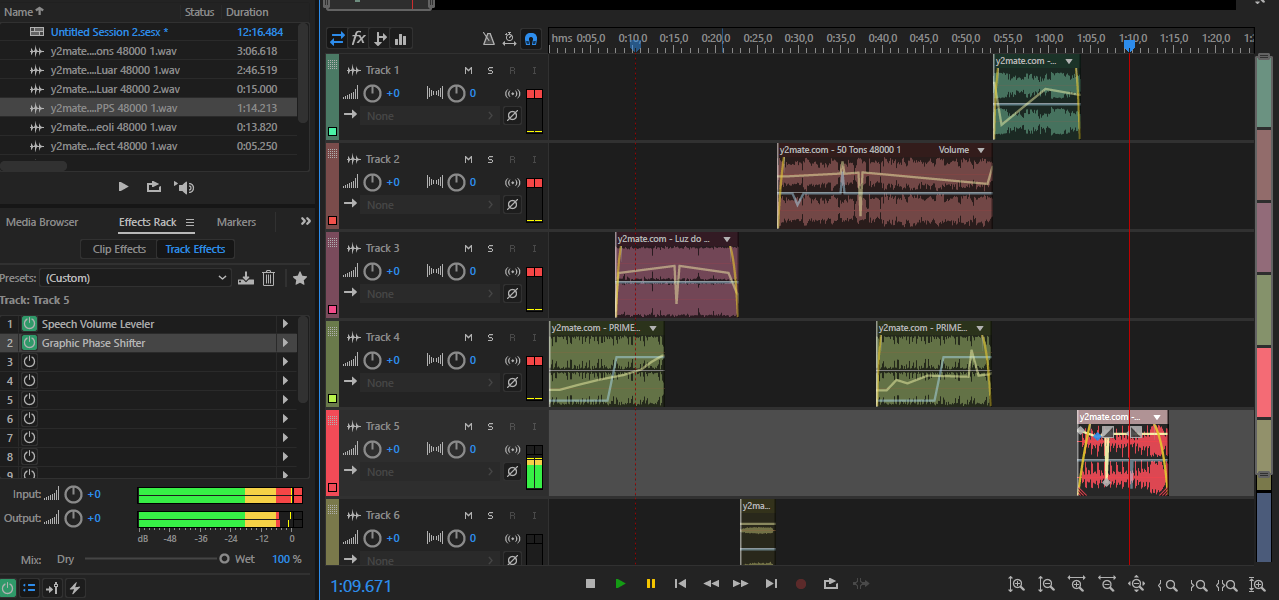Viewport: 1279px width, 600px height.
Task: Click Track 3 pan knob
Action: [456, 272]
